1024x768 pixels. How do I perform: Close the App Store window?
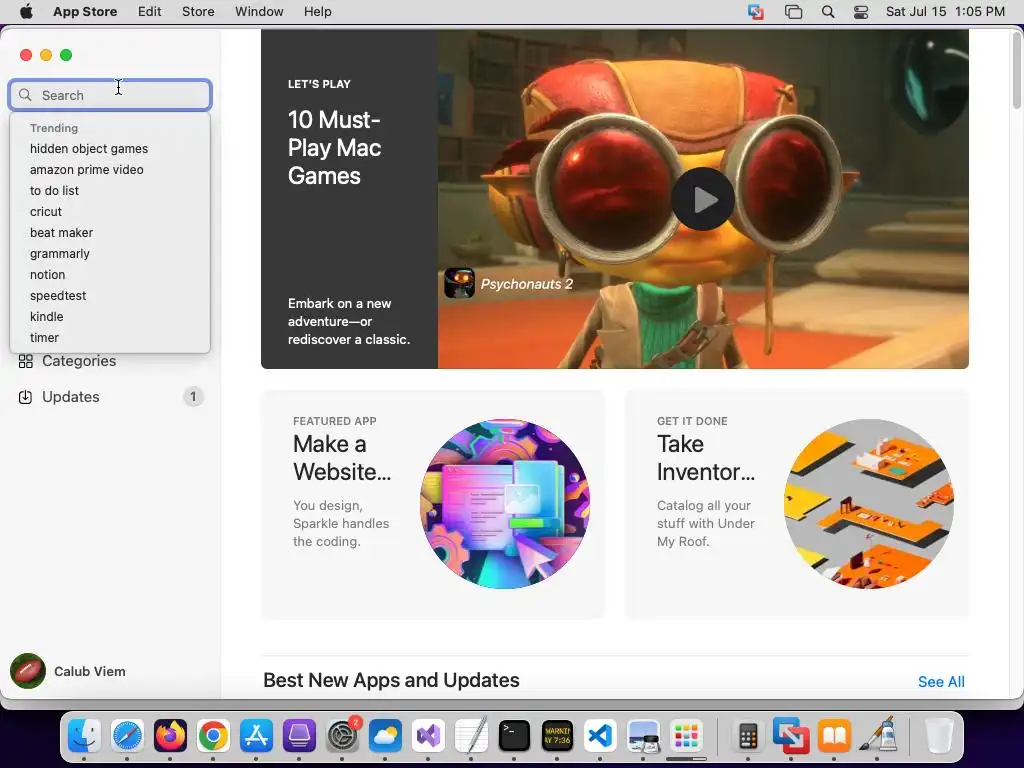coord(26,55)
